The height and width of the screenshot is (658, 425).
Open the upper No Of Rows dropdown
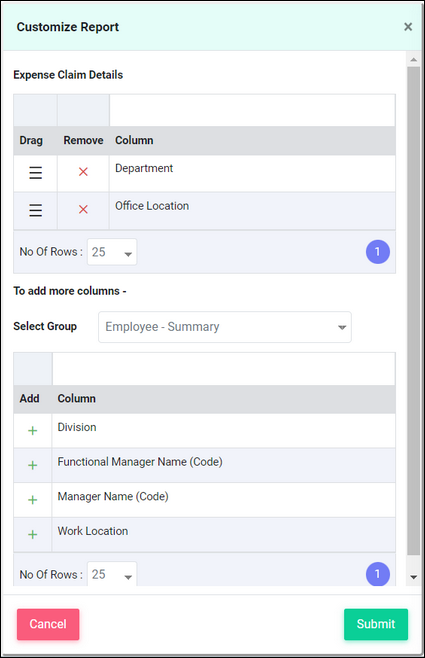[112, 252]
